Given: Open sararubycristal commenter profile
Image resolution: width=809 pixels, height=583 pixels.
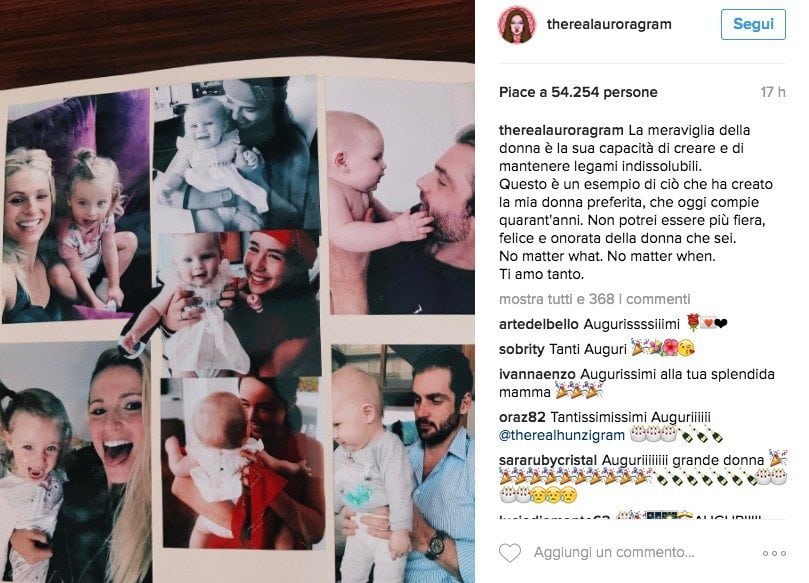Looking at the screenshot, I should [548, 460].
